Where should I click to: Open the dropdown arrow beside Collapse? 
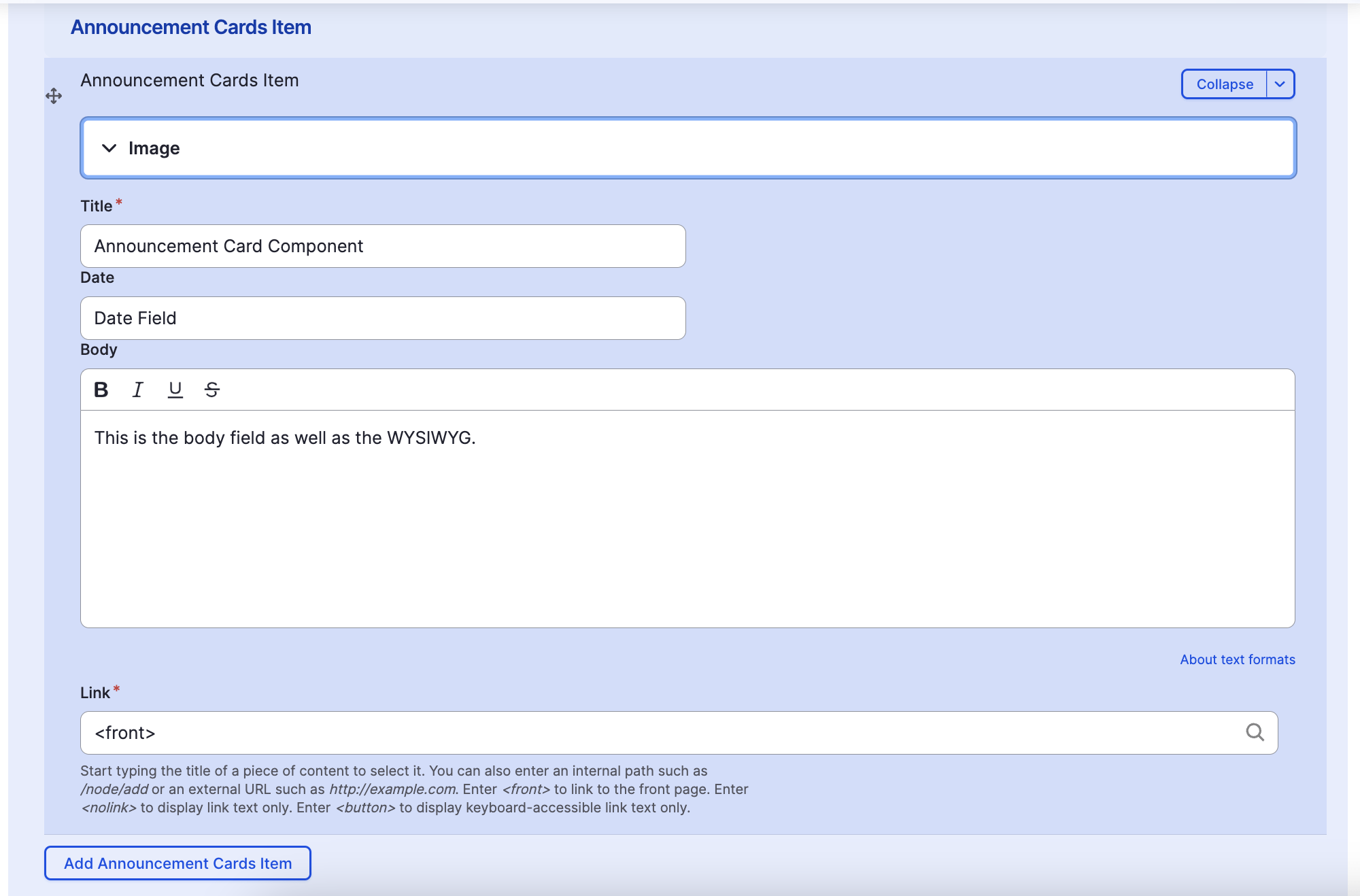1280,84
